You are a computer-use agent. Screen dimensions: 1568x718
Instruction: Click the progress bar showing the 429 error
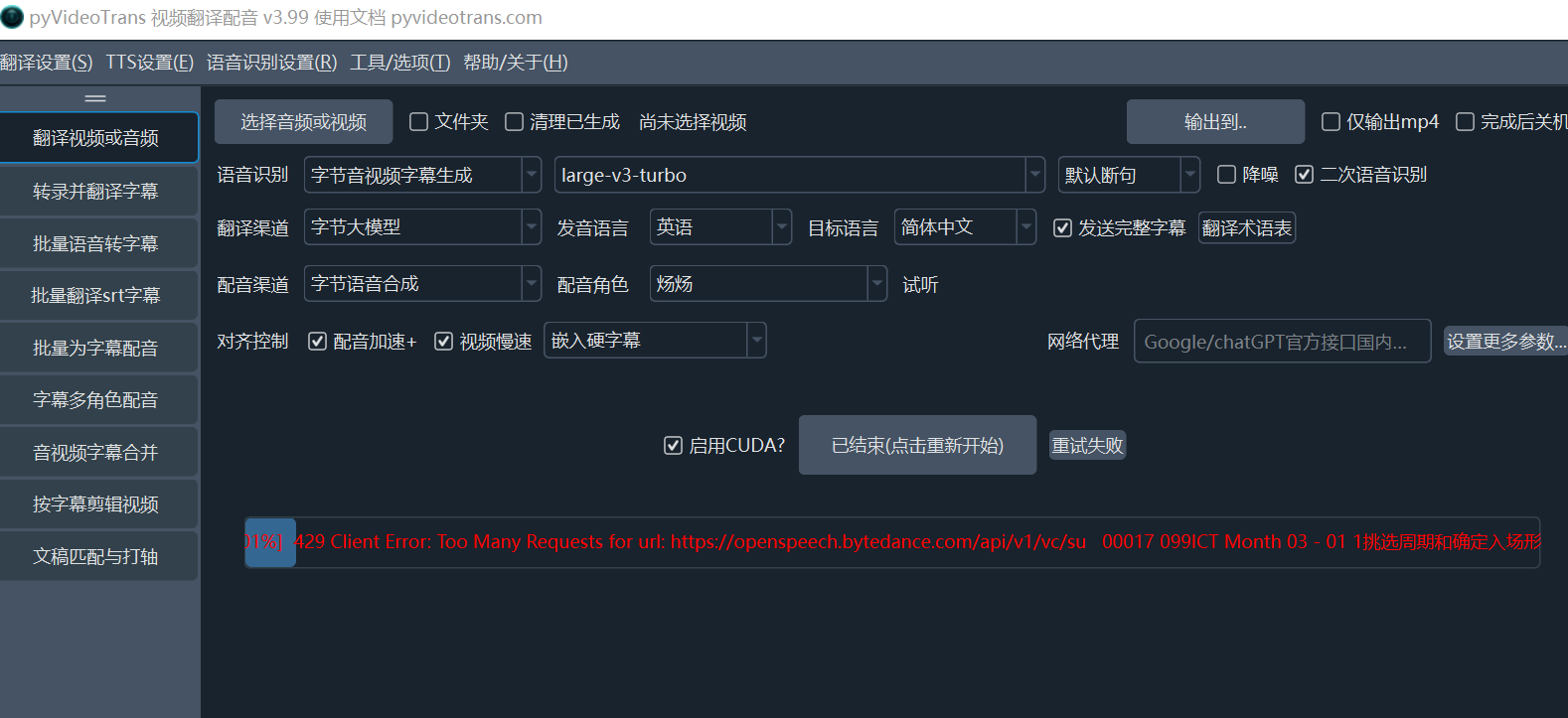(x=891, y=542)
